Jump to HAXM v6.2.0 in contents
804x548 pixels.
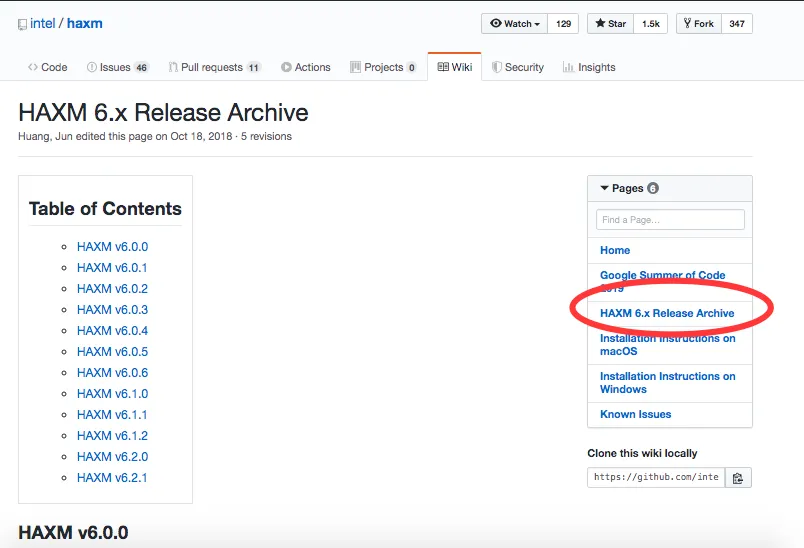coord(112,457)
